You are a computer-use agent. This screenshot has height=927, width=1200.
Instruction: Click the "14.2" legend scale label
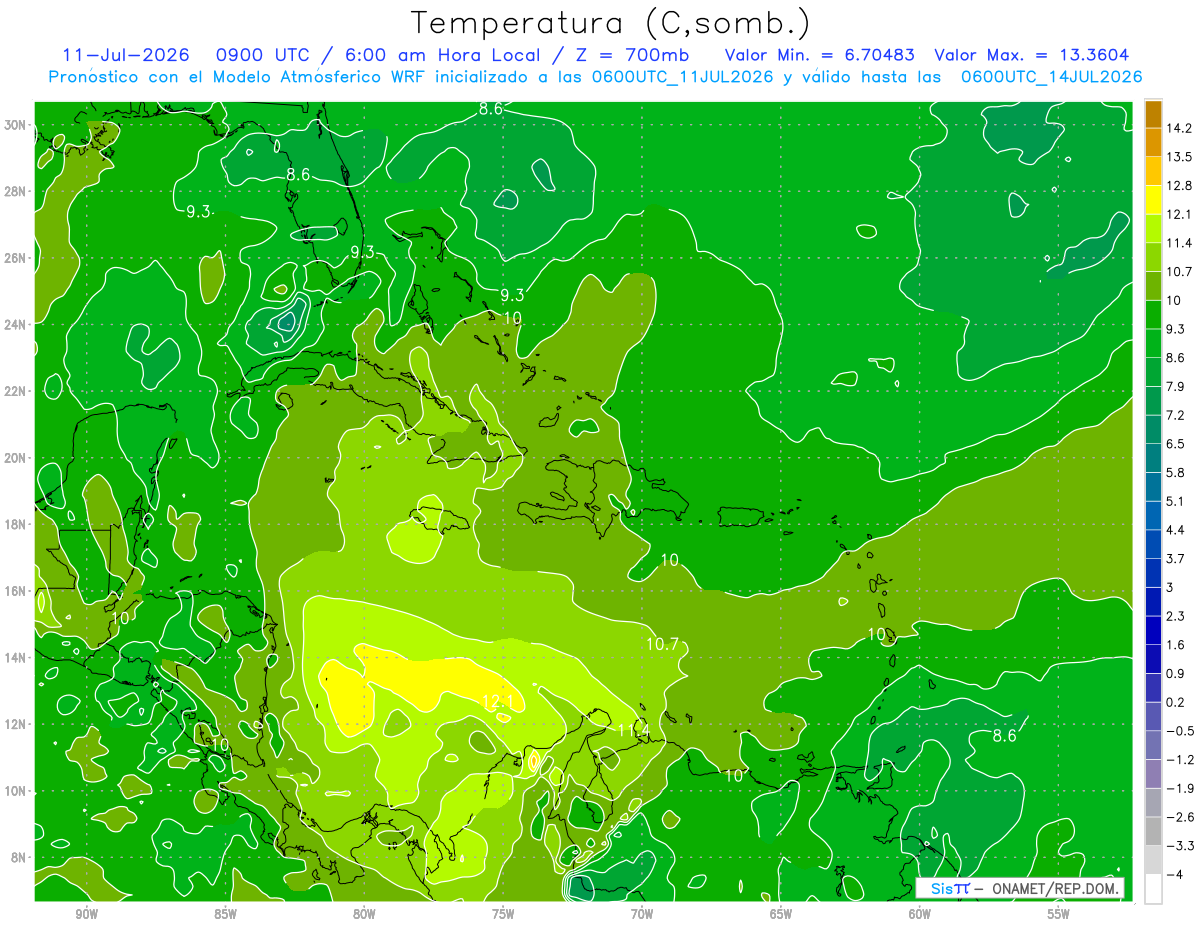coord(1179,128)
